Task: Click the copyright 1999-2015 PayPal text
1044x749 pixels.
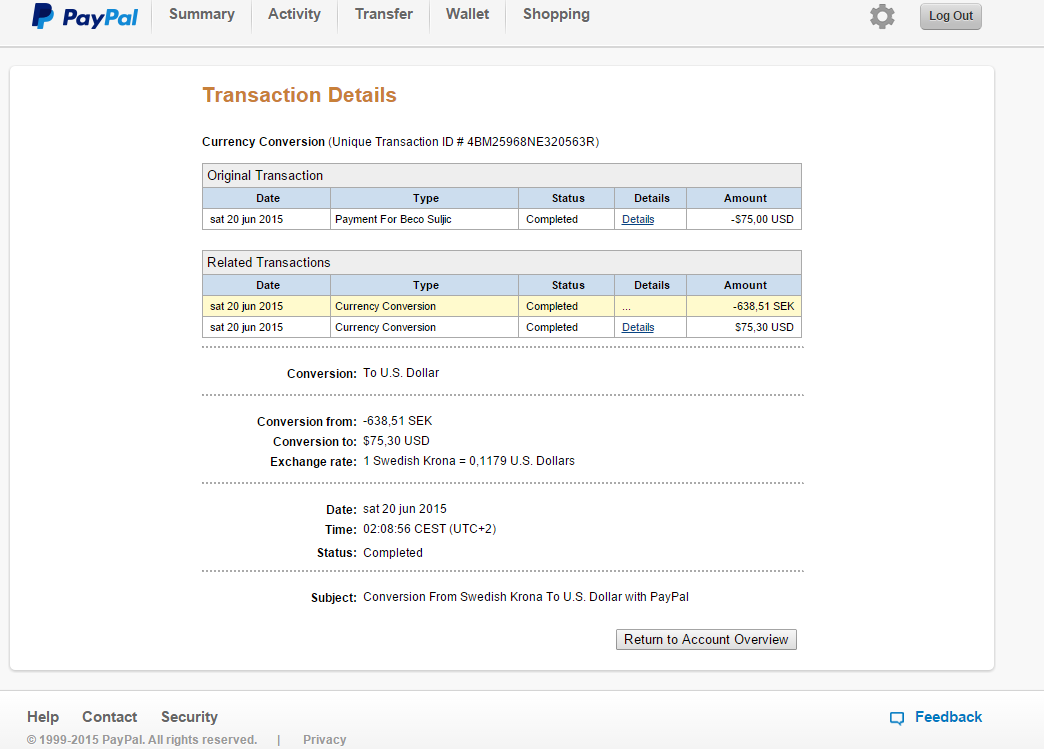Action: pyautogui.click(x=142, y=740)
